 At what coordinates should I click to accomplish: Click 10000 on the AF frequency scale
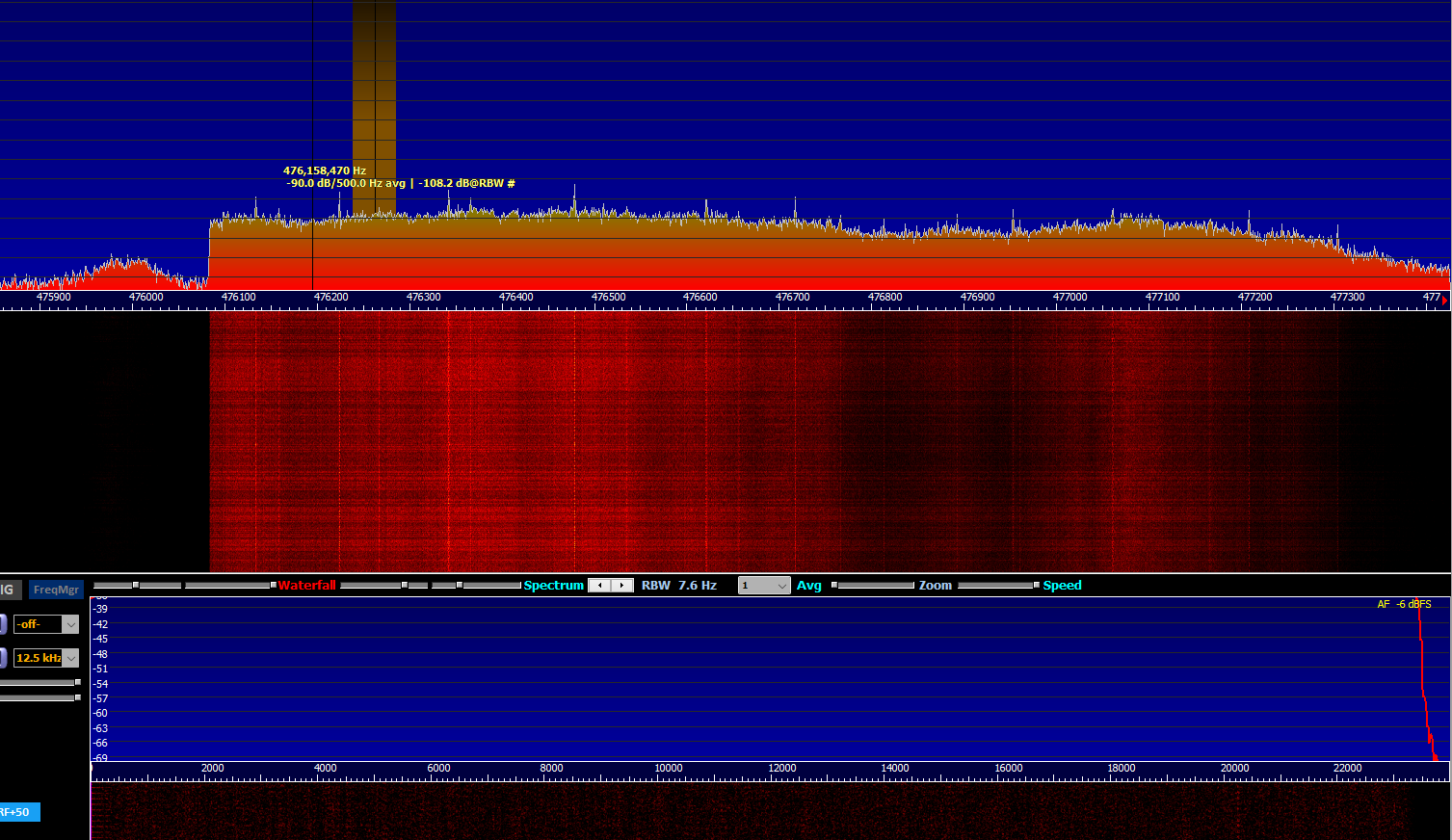(669, 768)
